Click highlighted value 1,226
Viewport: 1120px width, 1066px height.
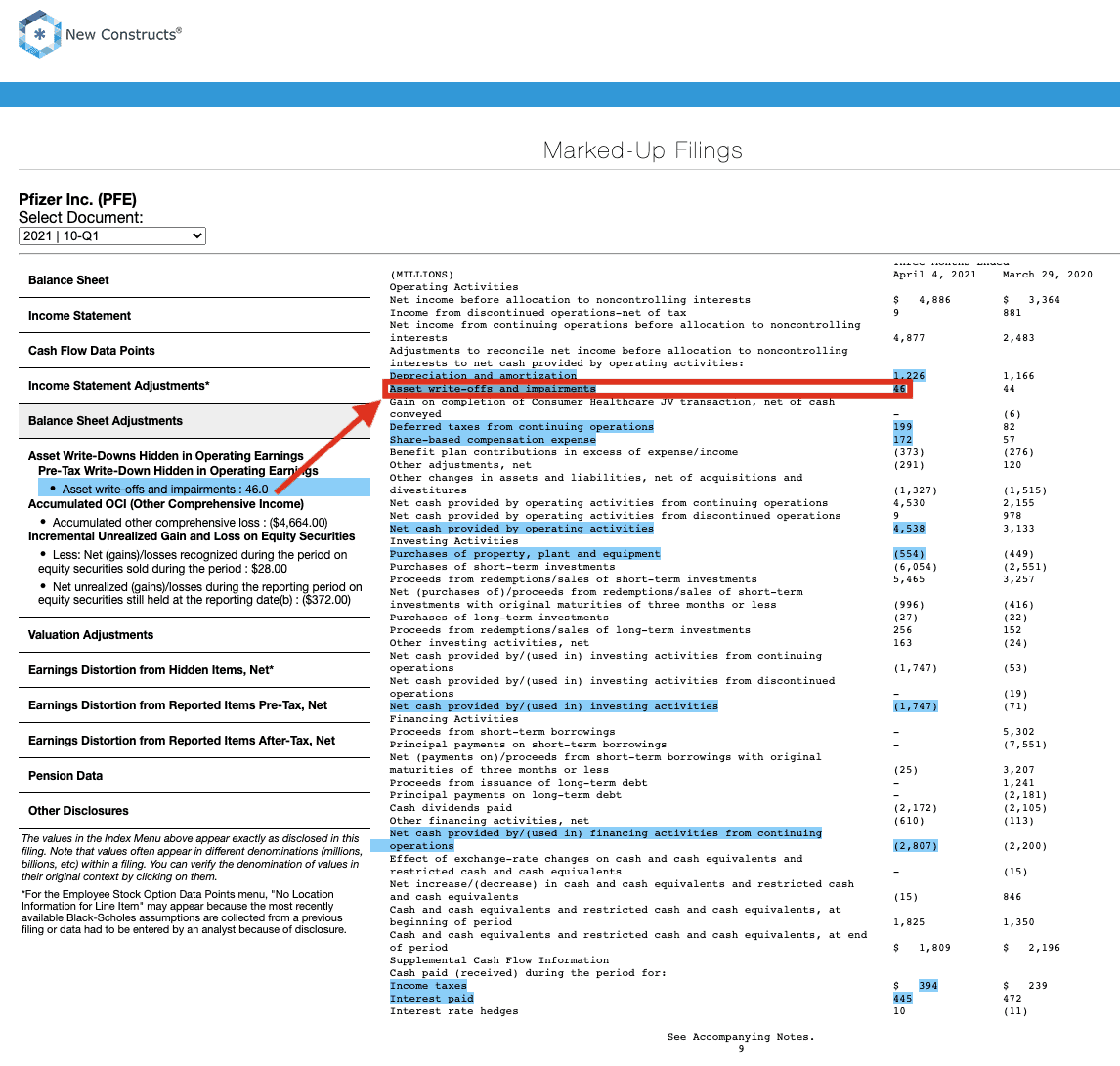pyautogui.click(x=909, y=375)
